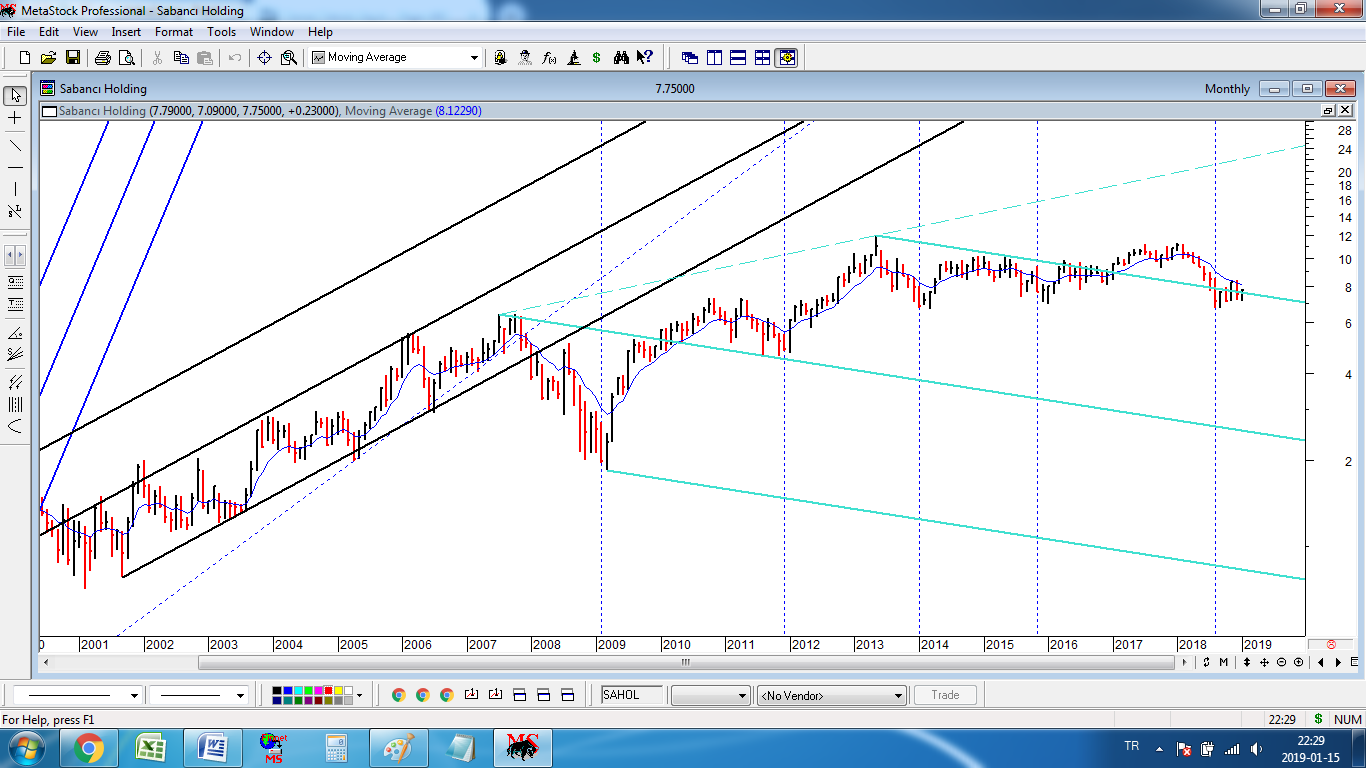Open the File menu

click(16, 32)
